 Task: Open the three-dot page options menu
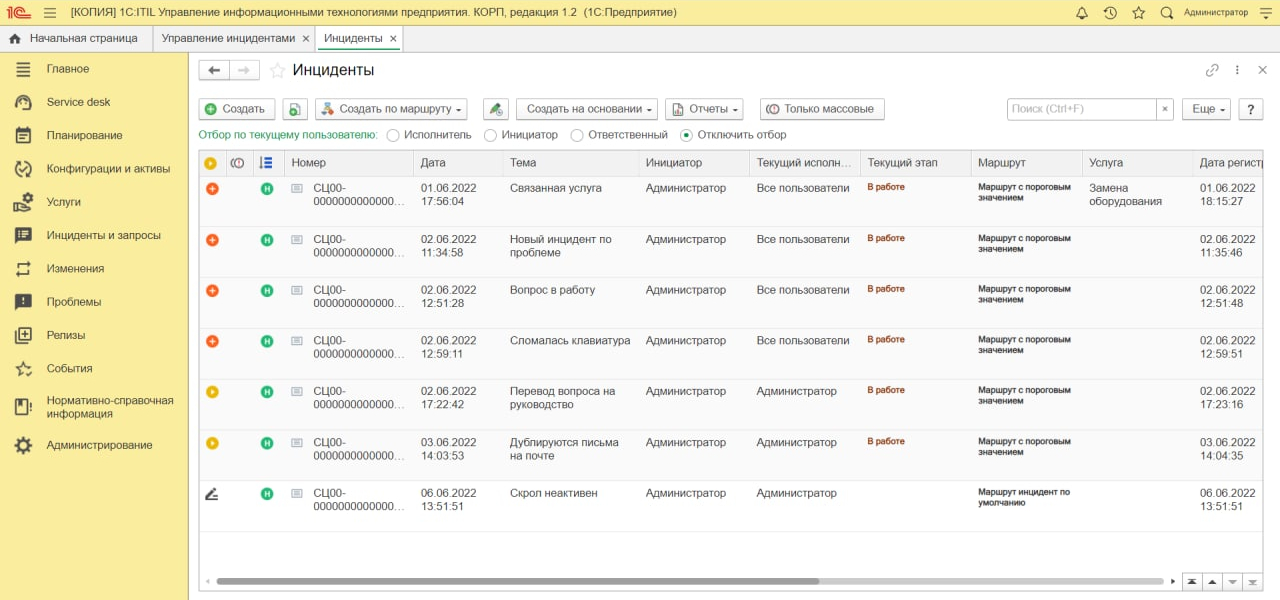(x=1237, y=70)
